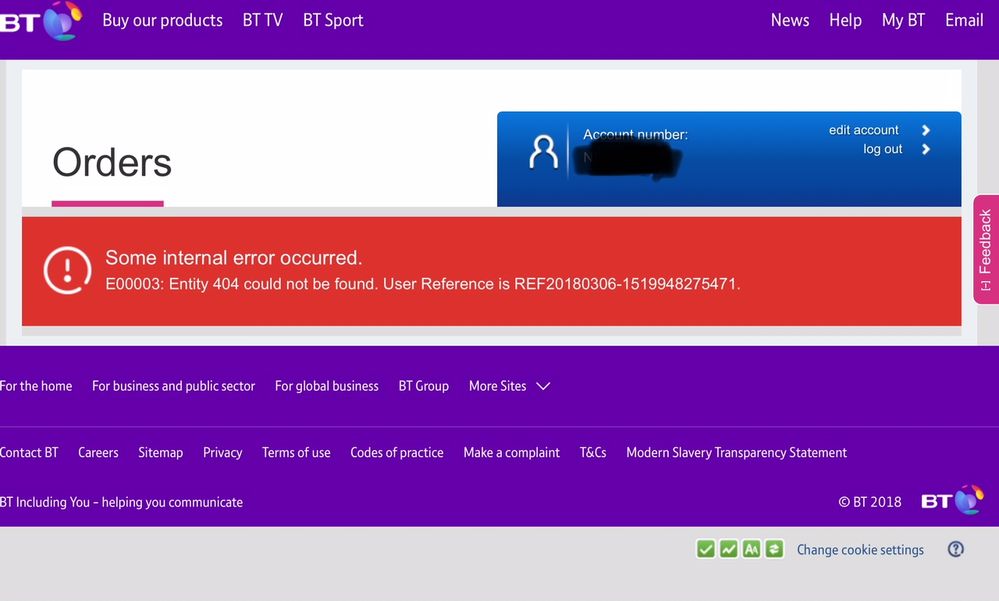
Task: Open the Feedback side tab
Action: 985,249
